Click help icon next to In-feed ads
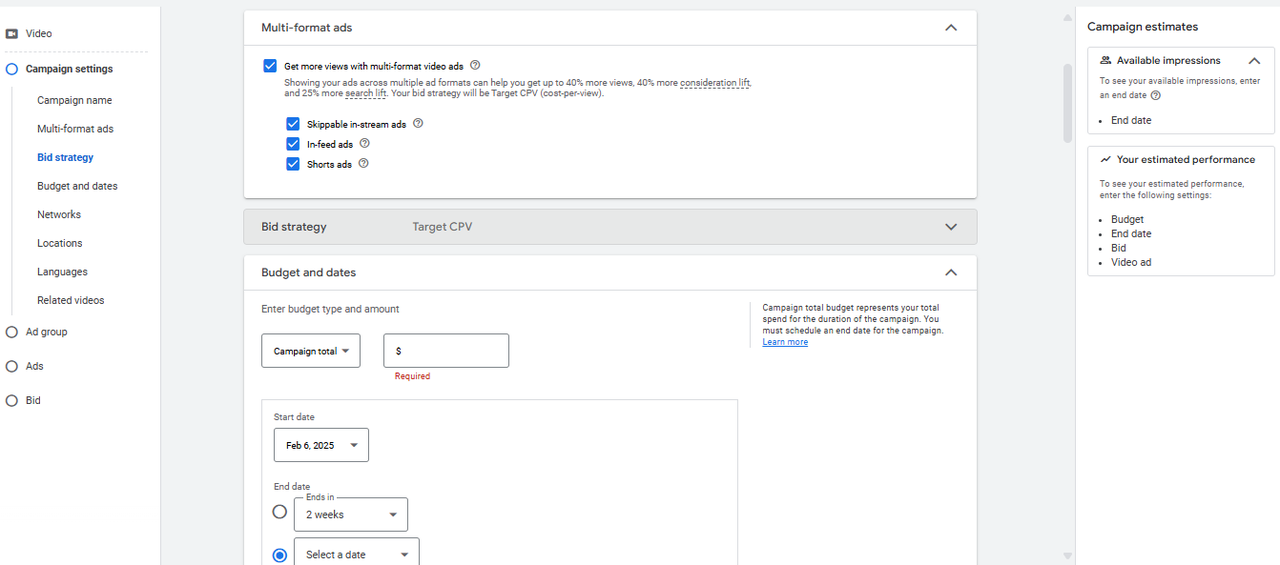The image size is (1280, 565). (x=365, y=144)
